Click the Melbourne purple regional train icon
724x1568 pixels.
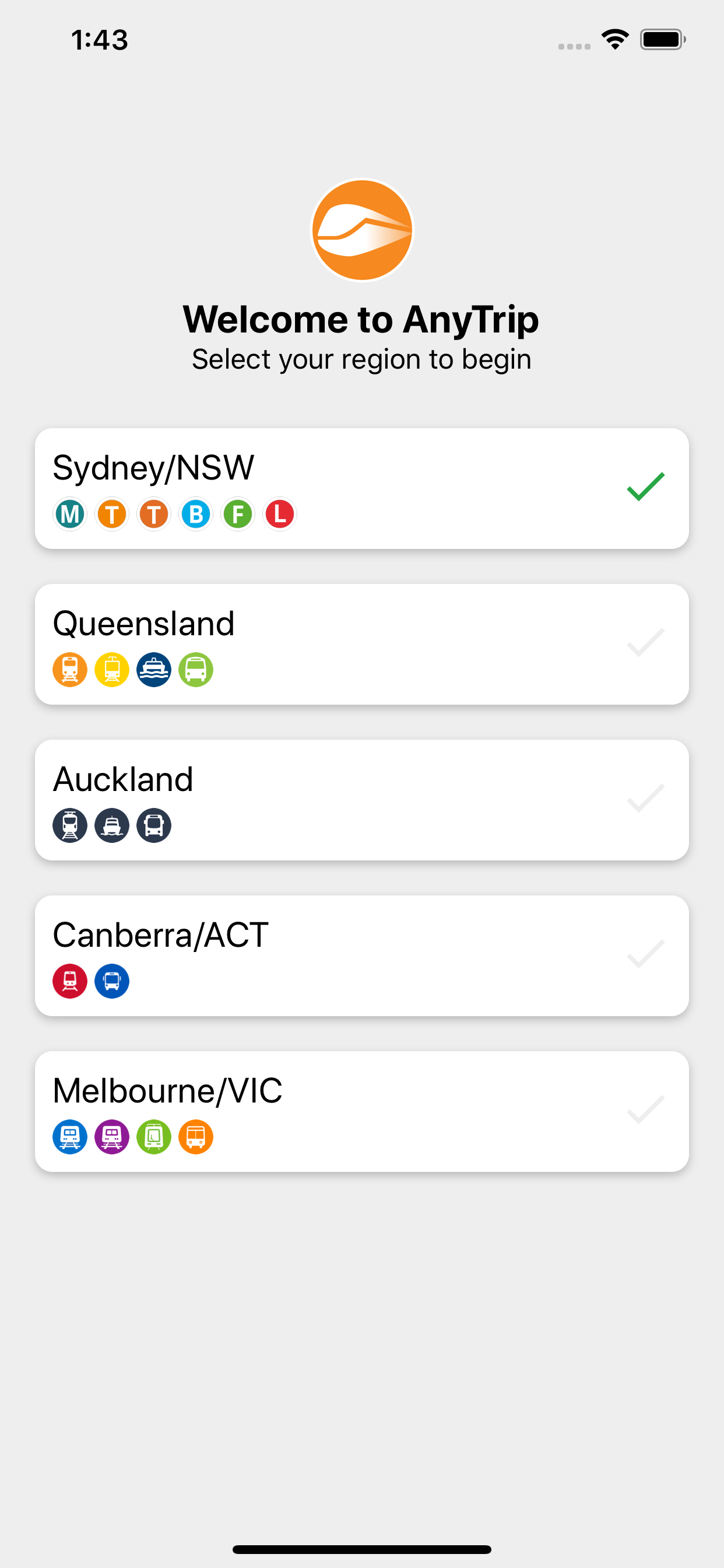click(x=112, y=1137)
